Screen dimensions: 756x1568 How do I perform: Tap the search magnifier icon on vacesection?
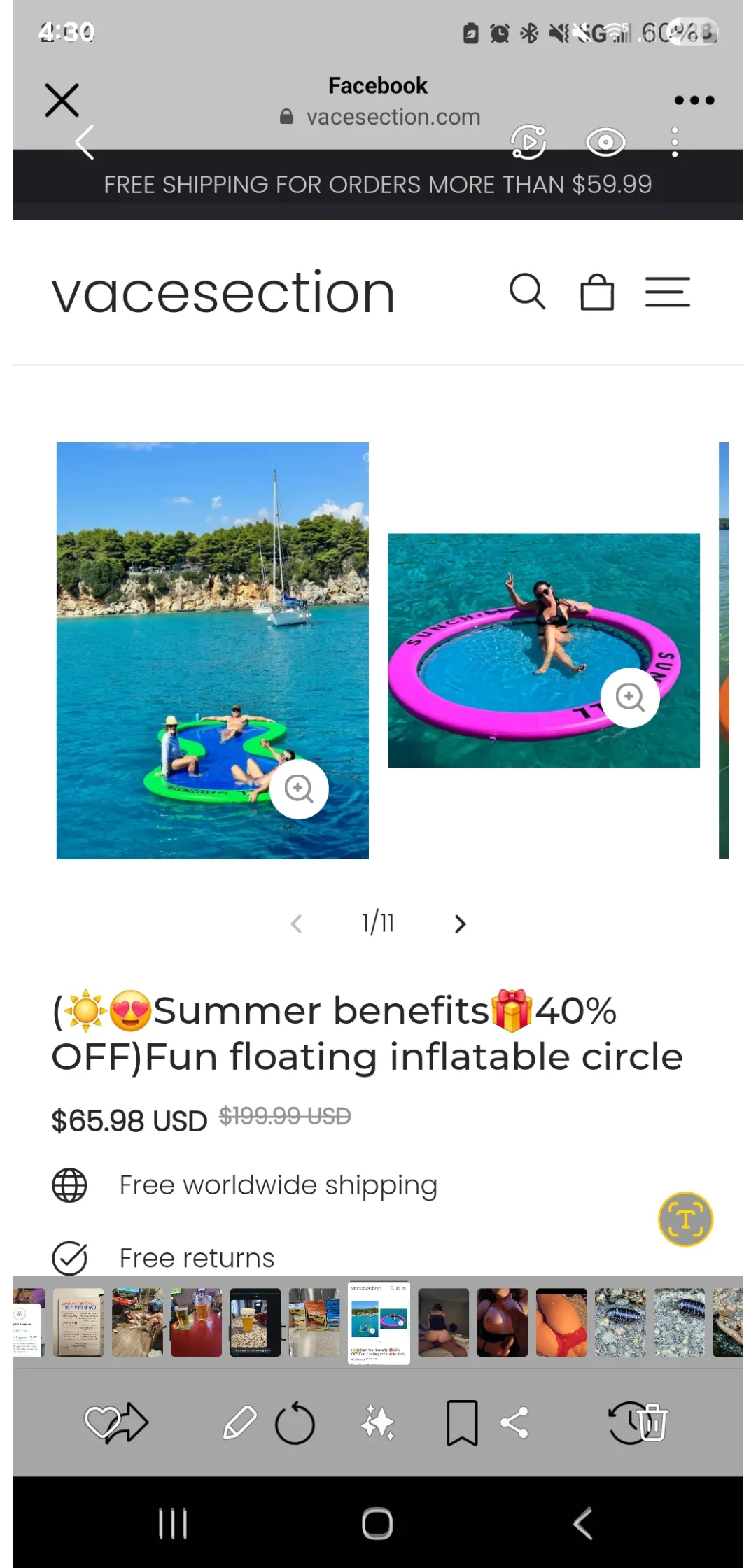click(x=527, y=292)
